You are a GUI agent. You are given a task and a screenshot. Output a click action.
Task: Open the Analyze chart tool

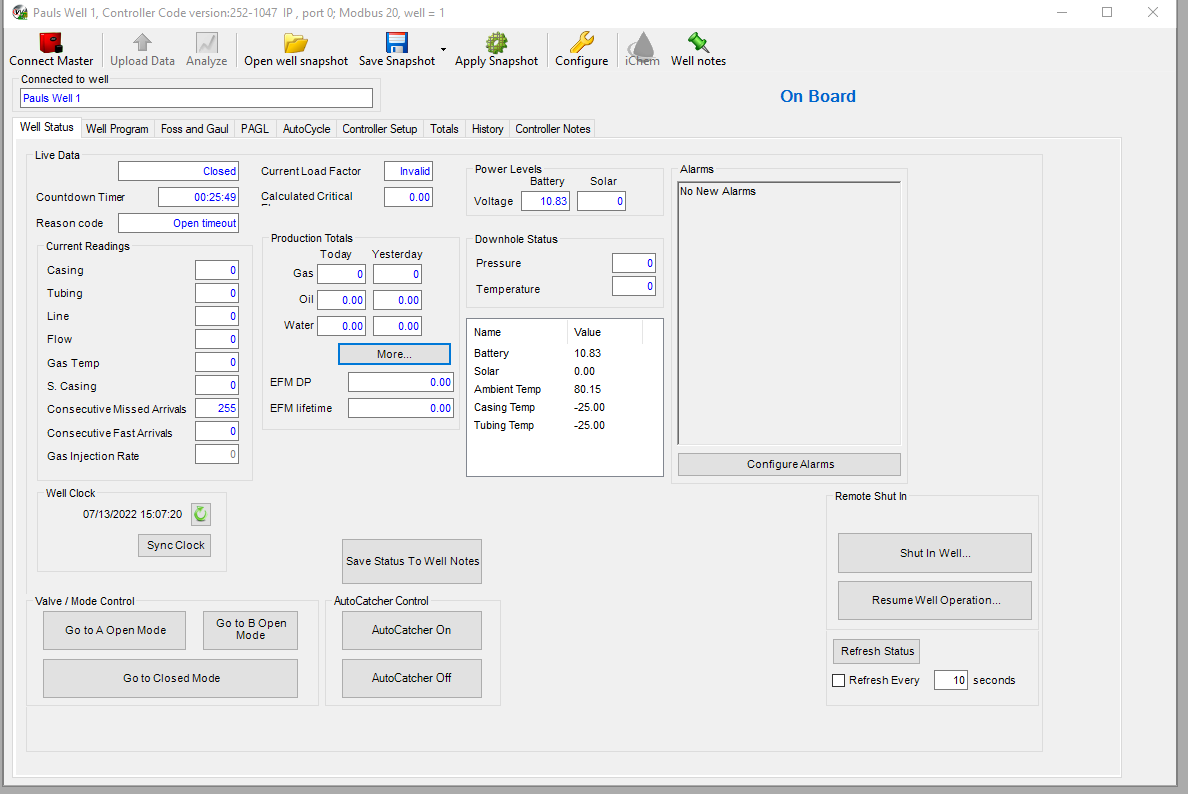click(206, 42)
